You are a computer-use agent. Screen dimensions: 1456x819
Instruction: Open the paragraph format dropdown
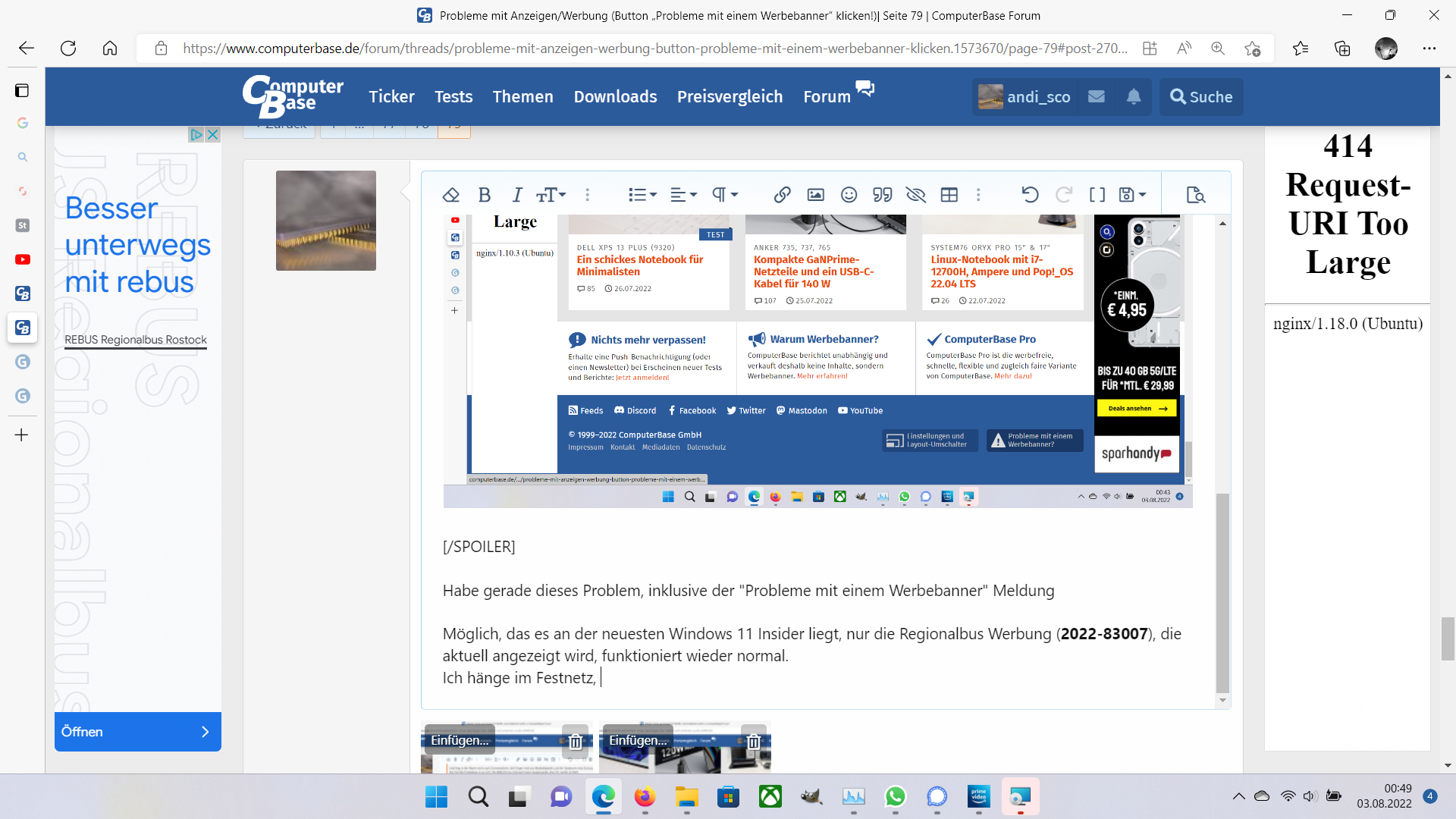(x=725, y=195)
